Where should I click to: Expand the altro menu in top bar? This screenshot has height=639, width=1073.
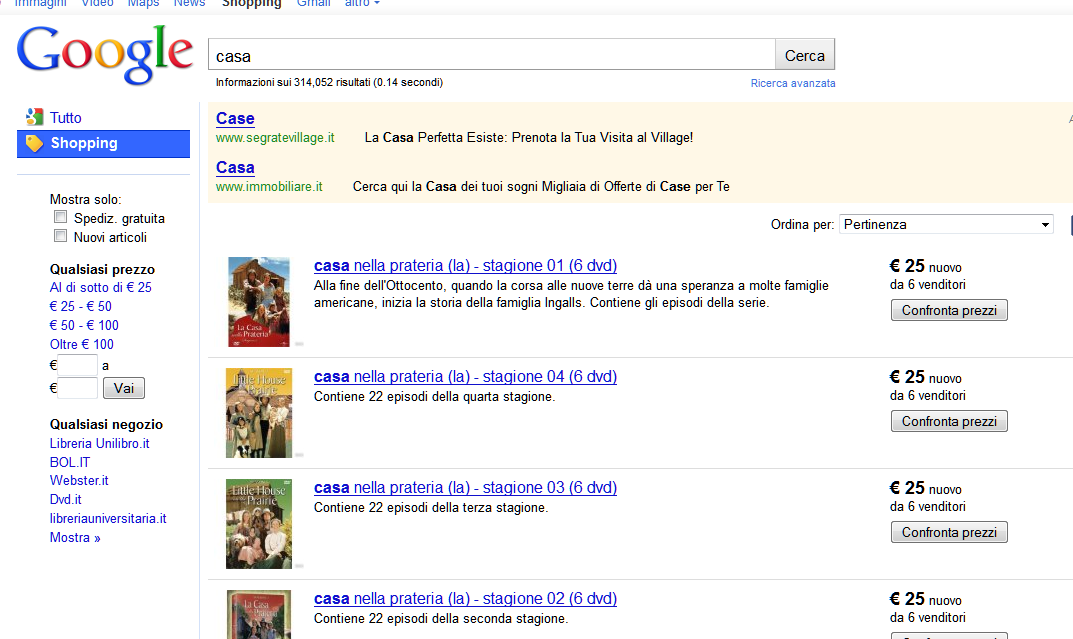[362, 3]
